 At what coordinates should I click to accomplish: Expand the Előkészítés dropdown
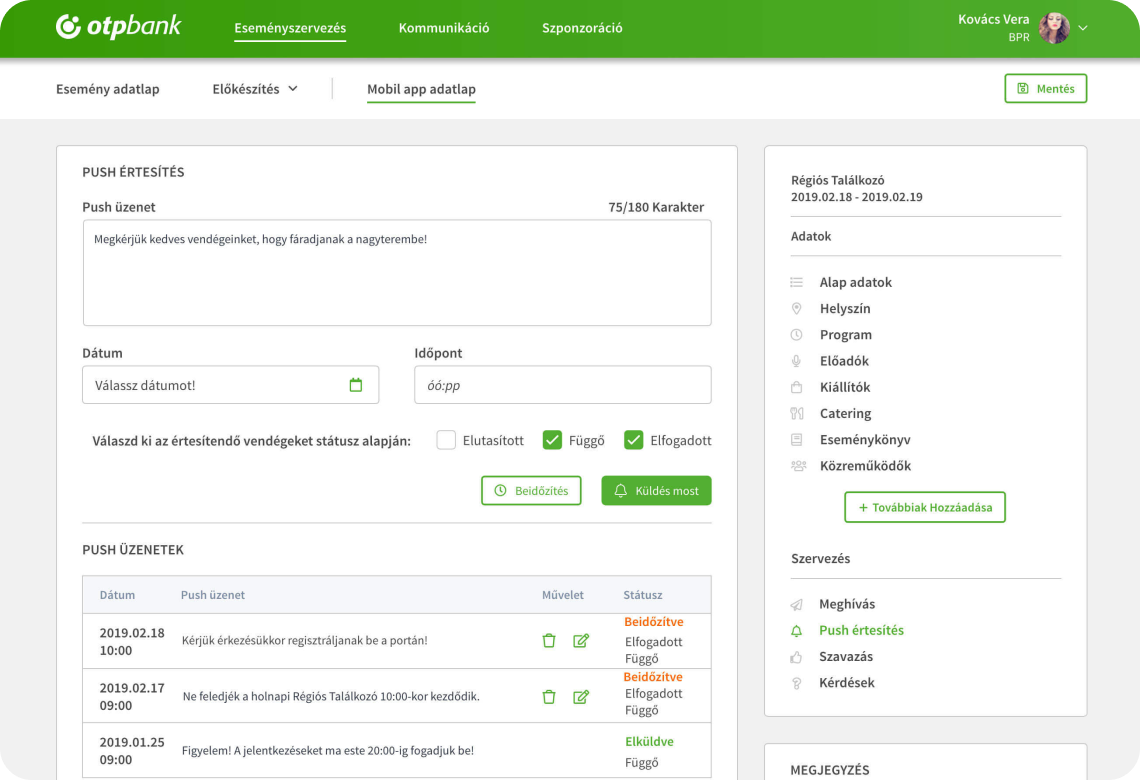[255, 89]
